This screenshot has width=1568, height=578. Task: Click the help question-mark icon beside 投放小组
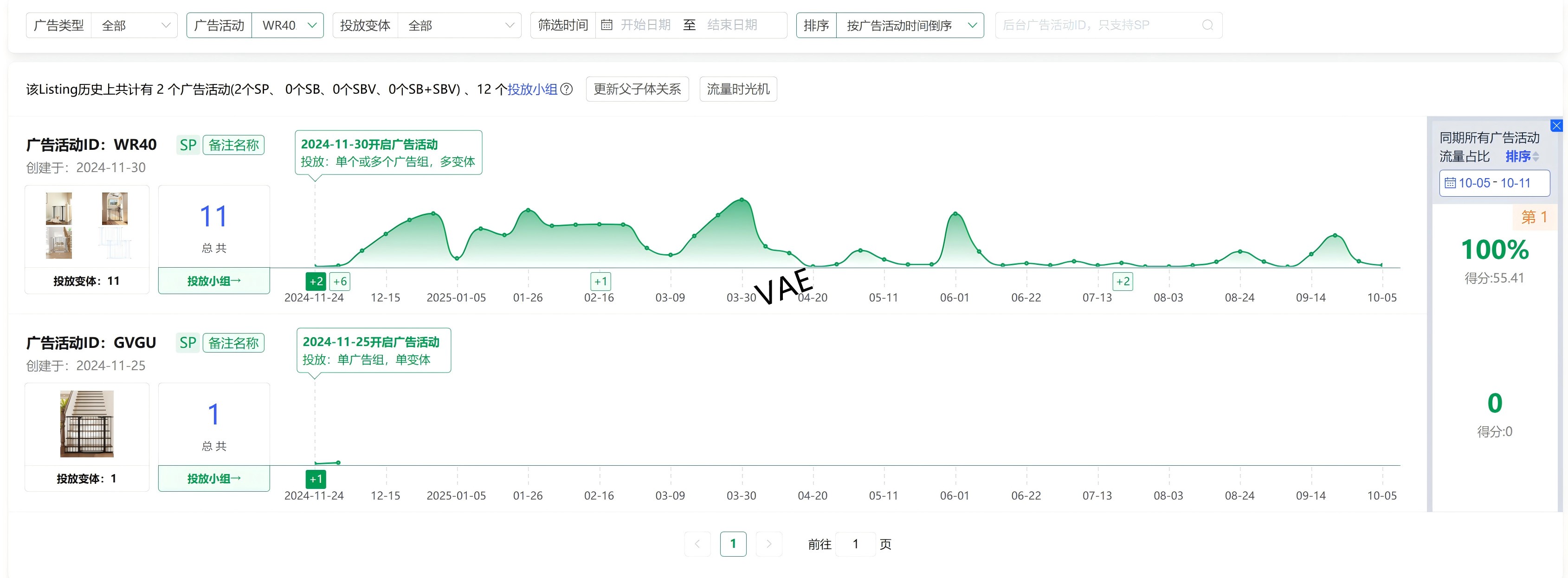566,90
